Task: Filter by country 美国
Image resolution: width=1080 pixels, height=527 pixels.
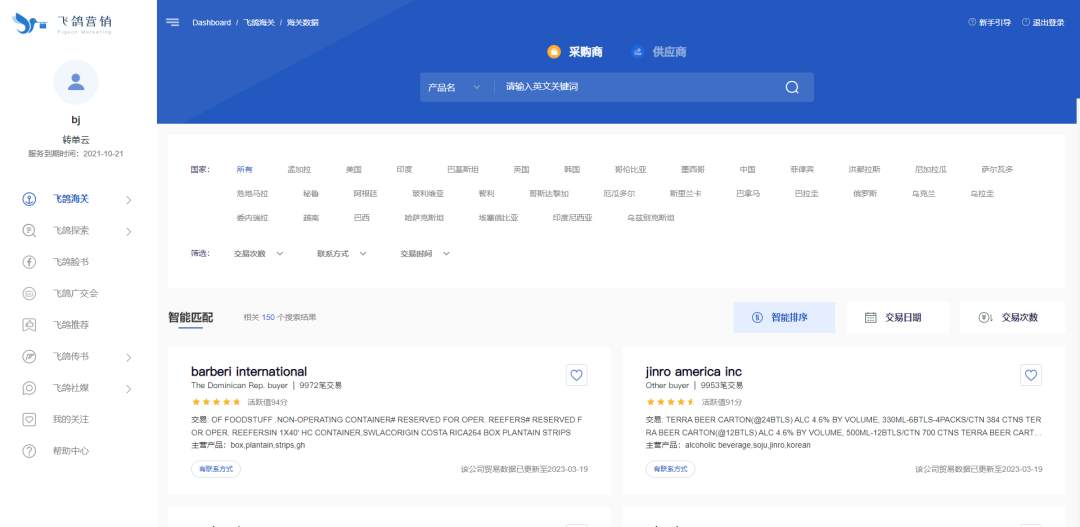Action: (x=353, y=169)
